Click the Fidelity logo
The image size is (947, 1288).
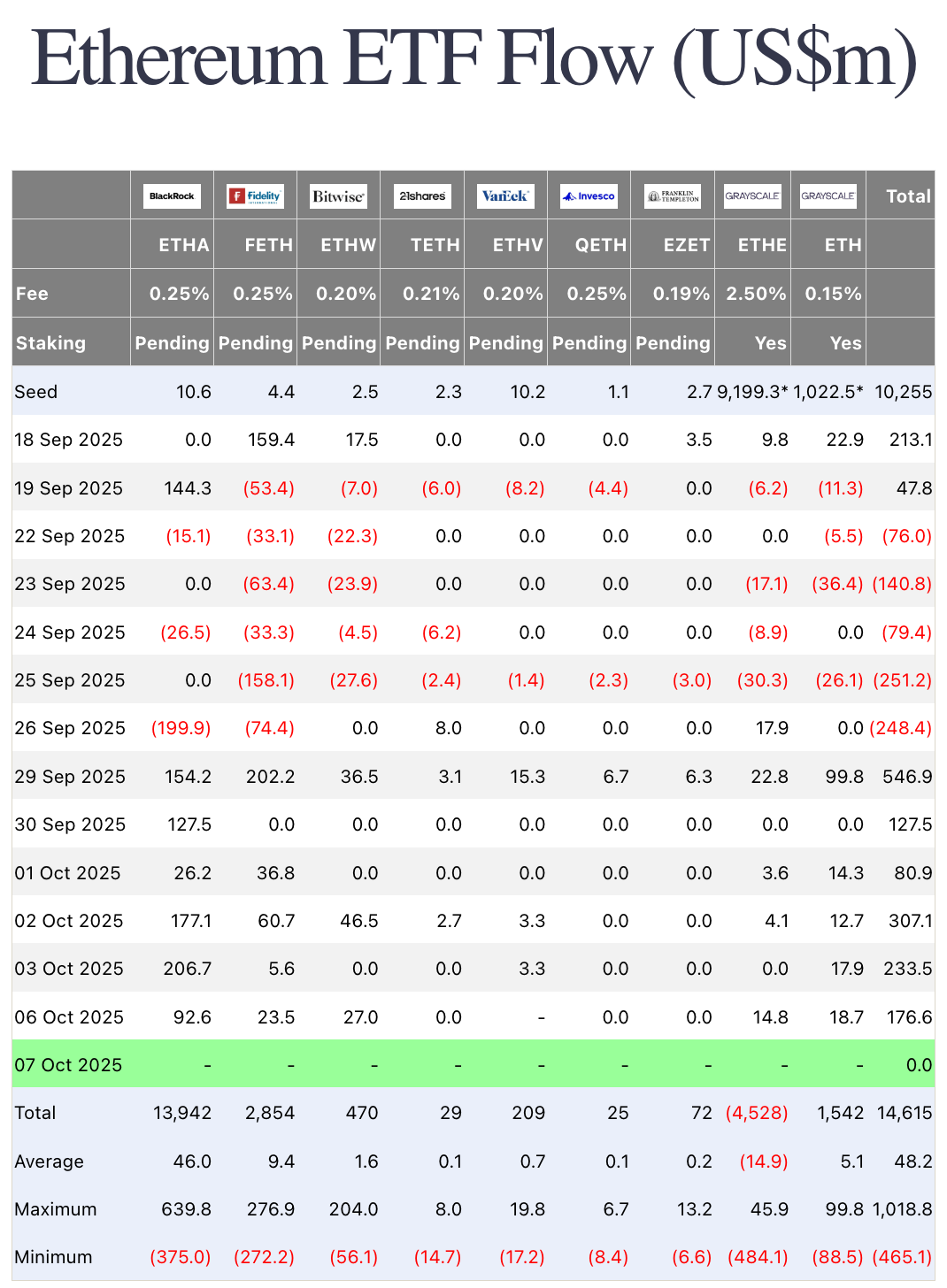tap(255, 196)
